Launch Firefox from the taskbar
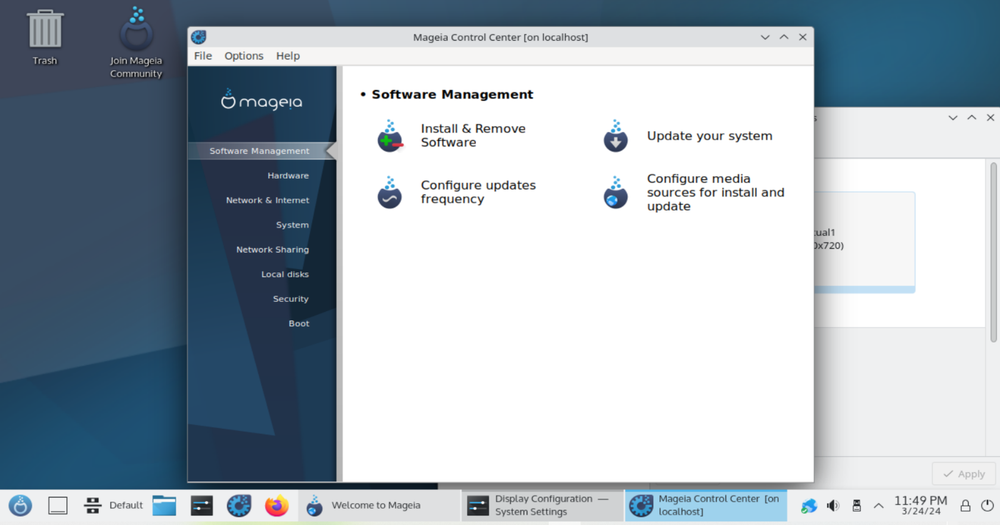 click(277, 506)
